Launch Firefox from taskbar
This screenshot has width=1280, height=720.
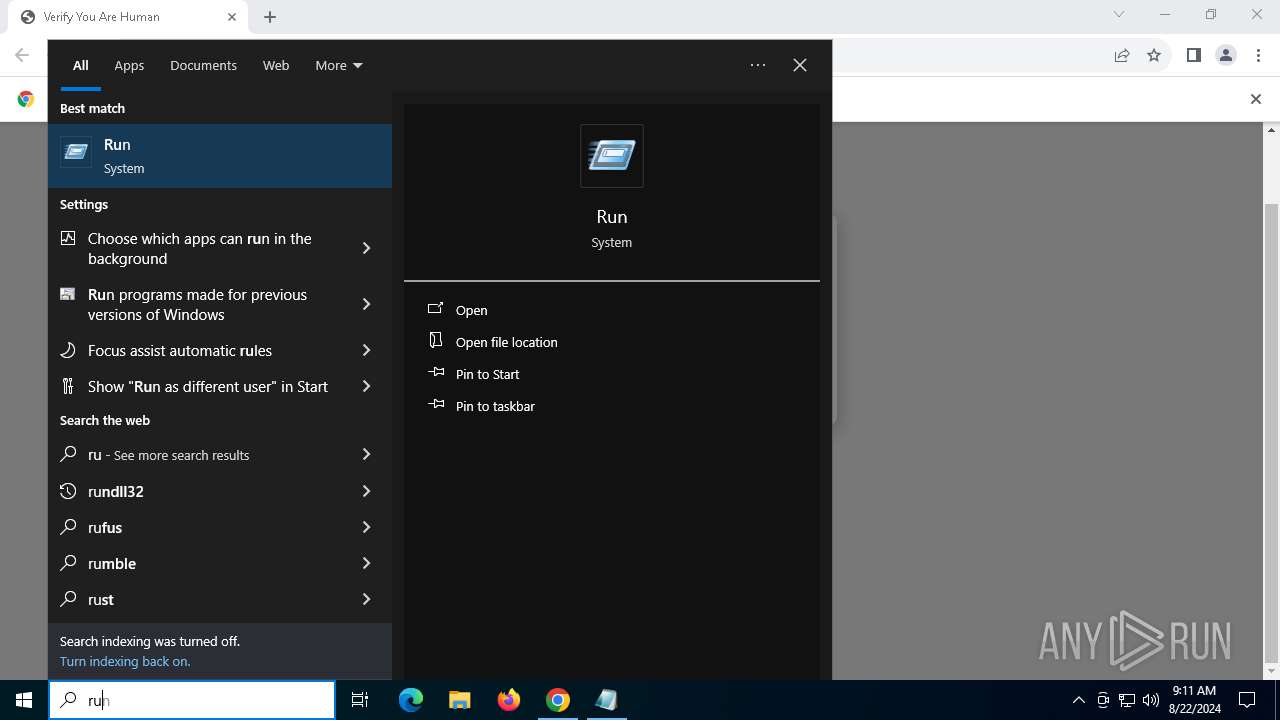point(509,700)
